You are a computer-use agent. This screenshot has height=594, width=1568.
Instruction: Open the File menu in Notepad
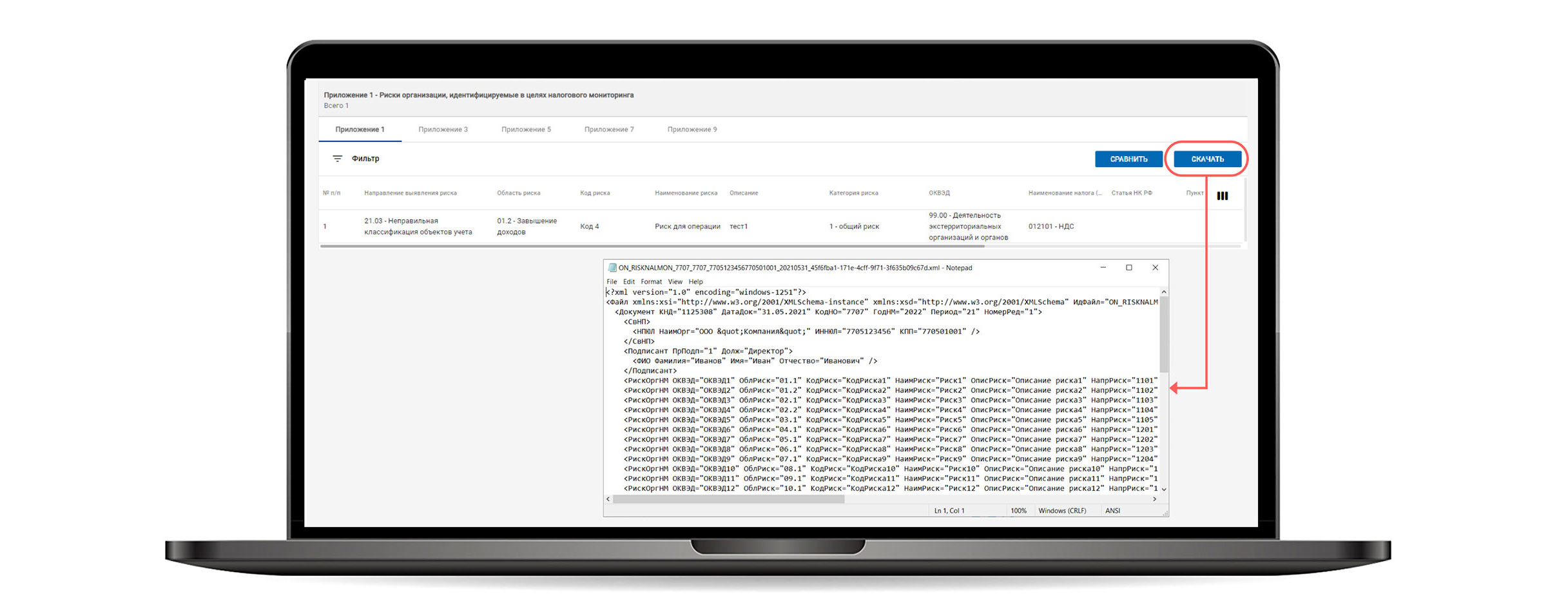612,282
